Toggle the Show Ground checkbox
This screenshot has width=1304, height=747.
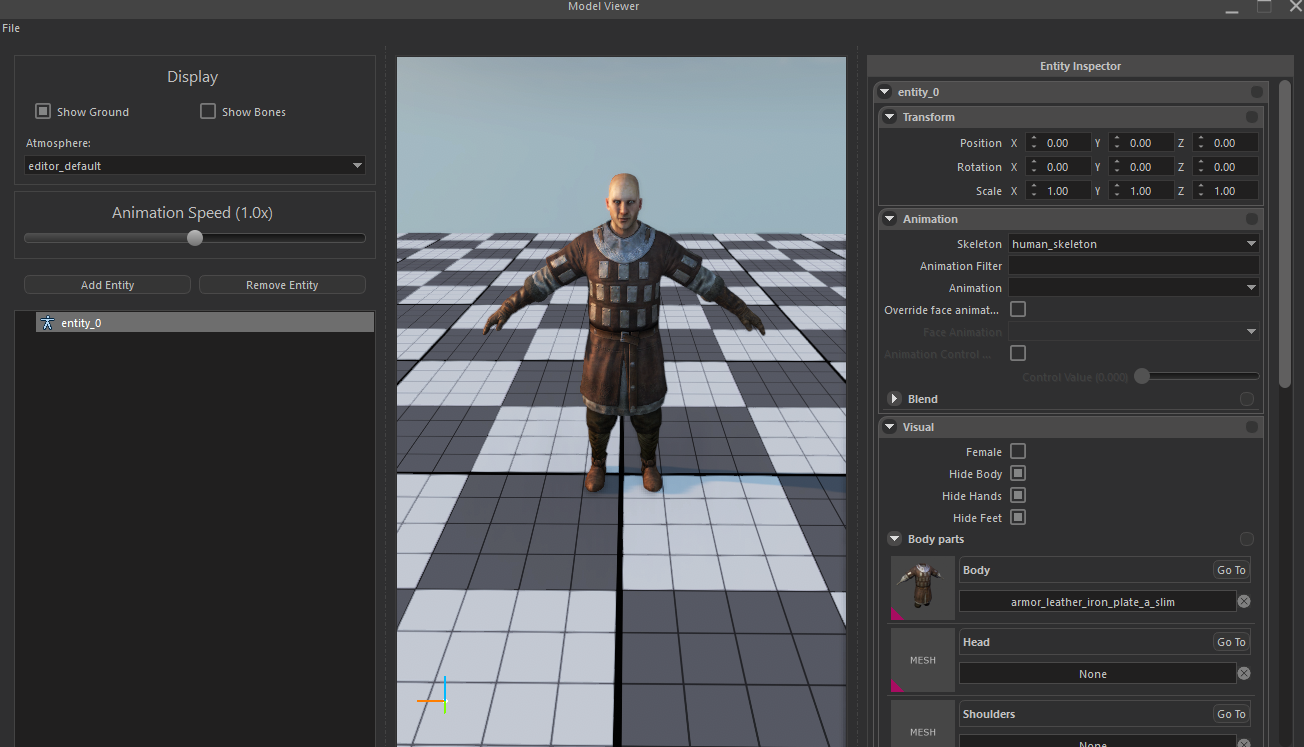coord(43,111)
